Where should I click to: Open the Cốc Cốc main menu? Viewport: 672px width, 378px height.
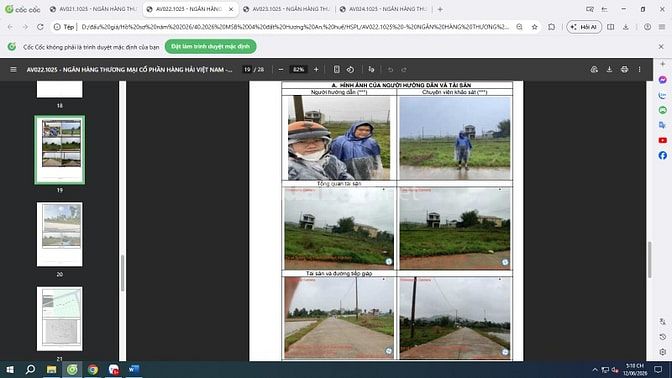662,27
